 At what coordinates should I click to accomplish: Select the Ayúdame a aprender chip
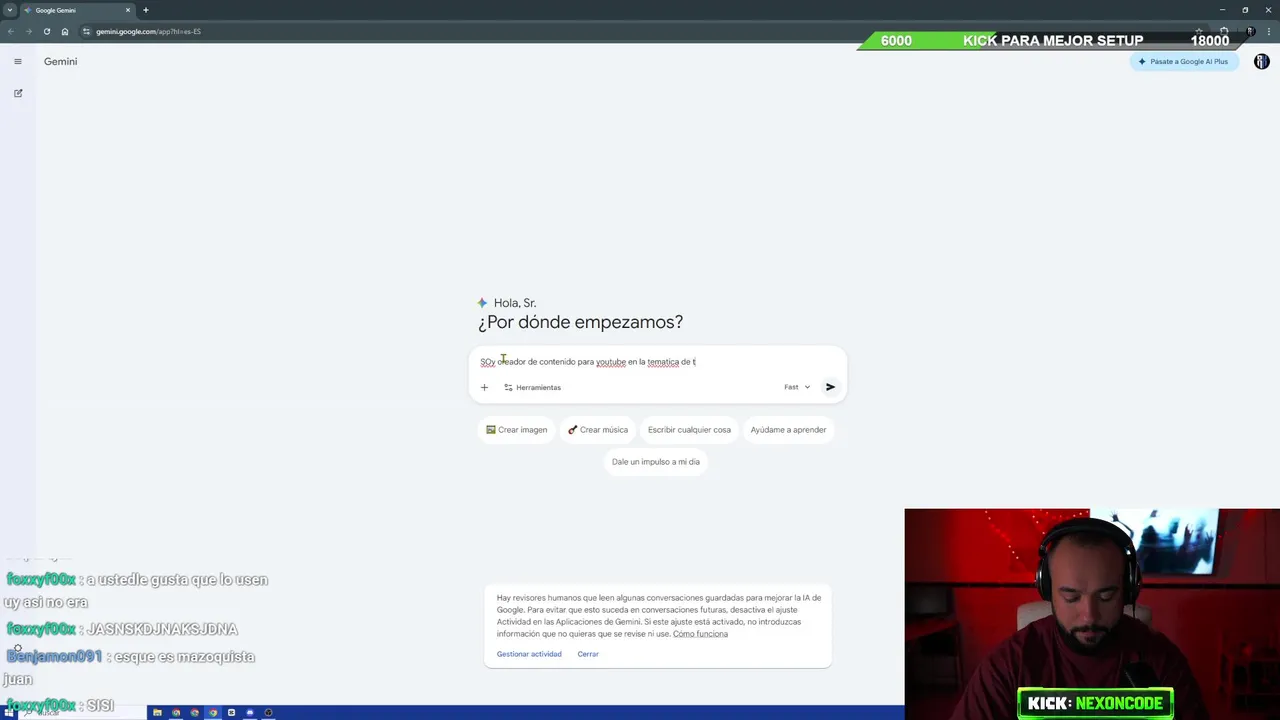click(x=788, y=430)
